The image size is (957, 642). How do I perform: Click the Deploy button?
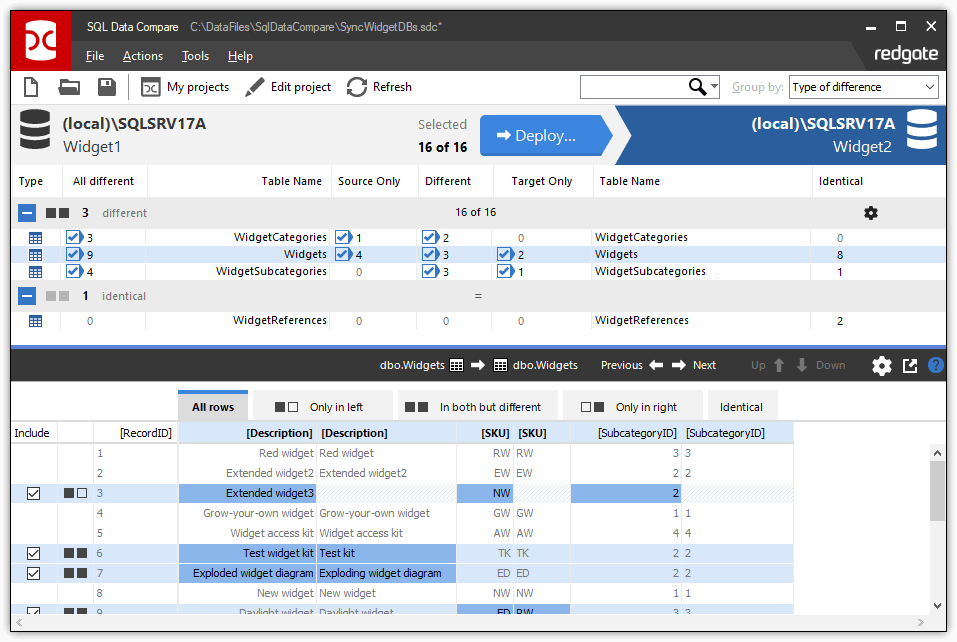tap(543, 135)
